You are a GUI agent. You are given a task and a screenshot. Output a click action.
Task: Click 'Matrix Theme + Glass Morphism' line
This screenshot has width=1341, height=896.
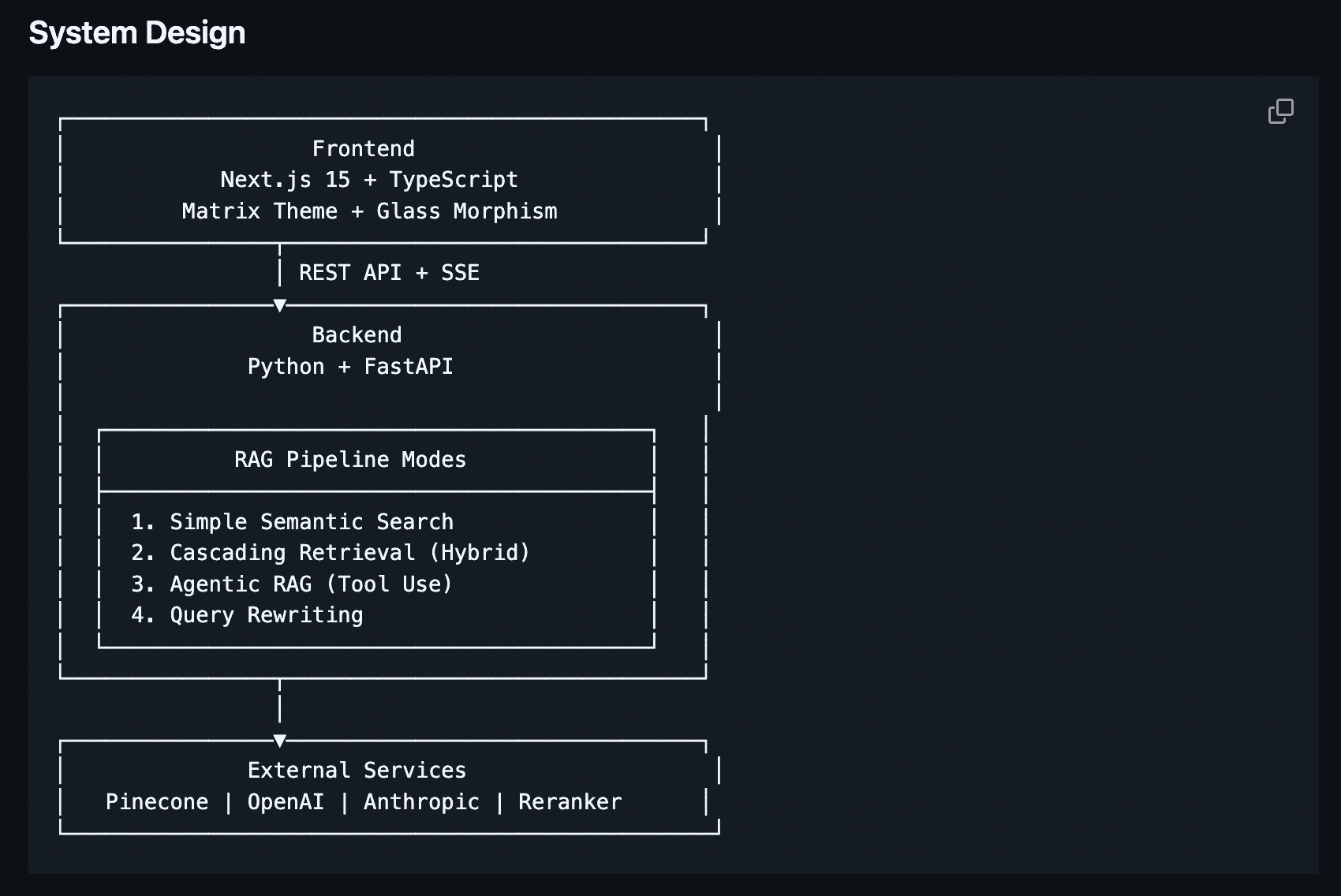point(369,211)
